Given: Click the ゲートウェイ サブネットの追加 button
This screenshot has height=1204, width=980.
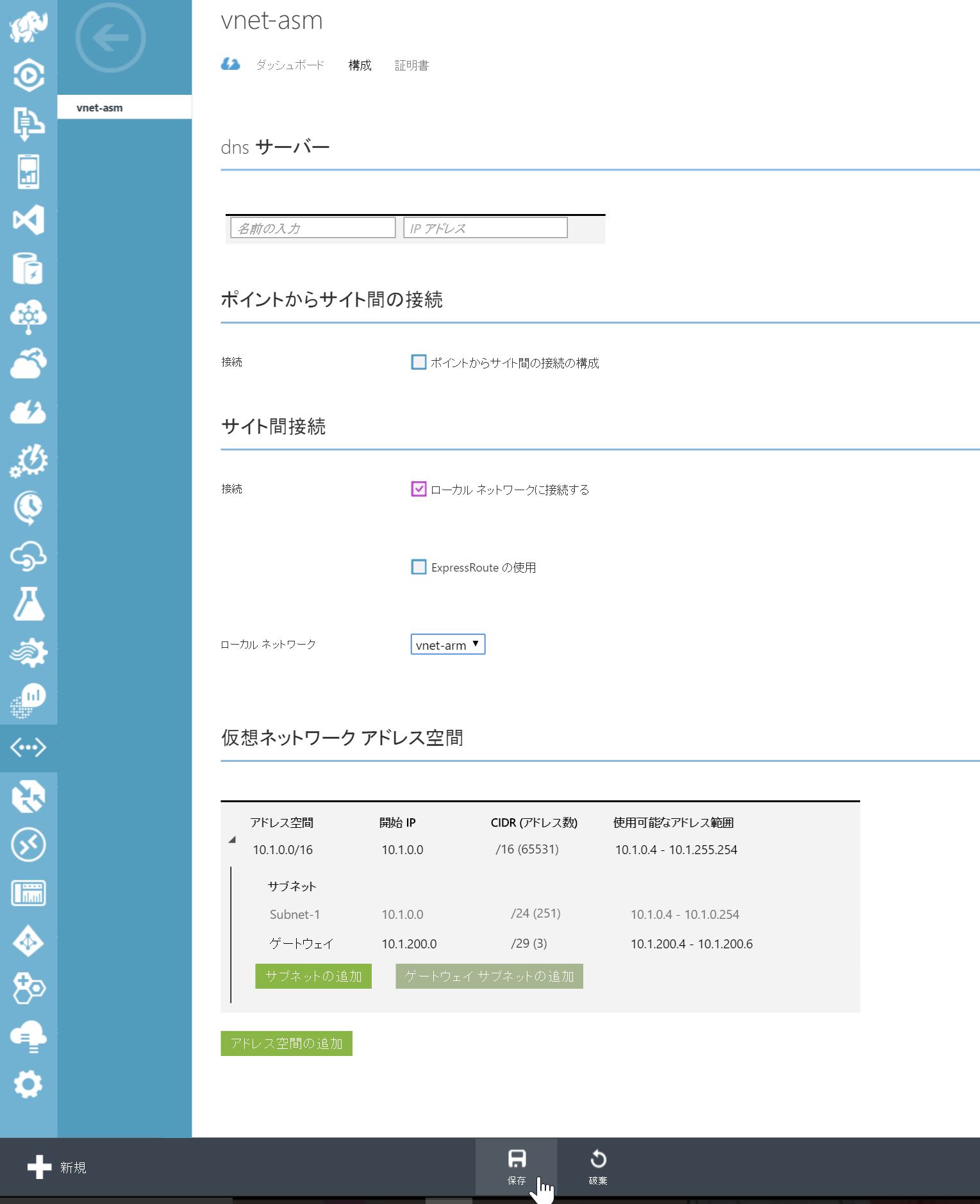Looking at the screenshot, I should [489, 976].
